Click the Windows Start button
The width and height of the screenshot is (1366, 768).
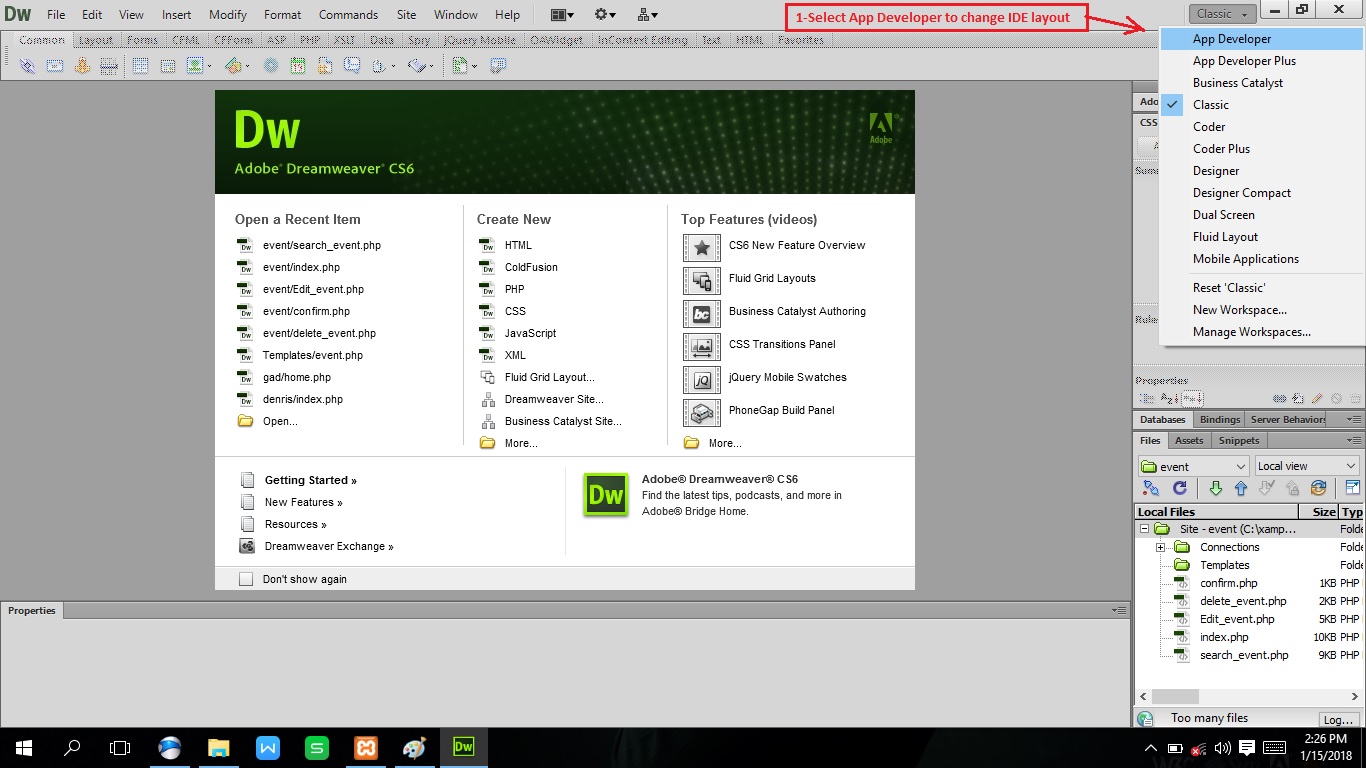pyautogui.click(x=23, y=747)
